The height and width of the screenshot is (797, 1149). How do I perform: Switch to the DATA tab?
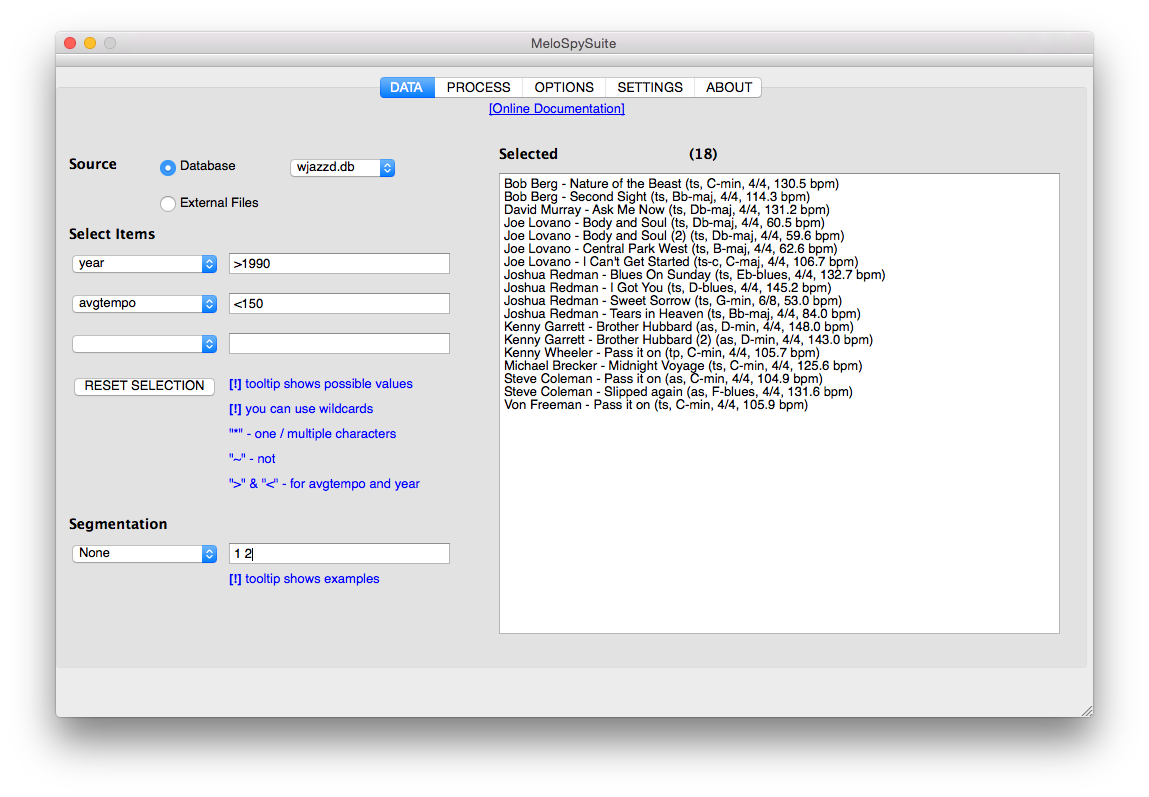pos(407,87)
